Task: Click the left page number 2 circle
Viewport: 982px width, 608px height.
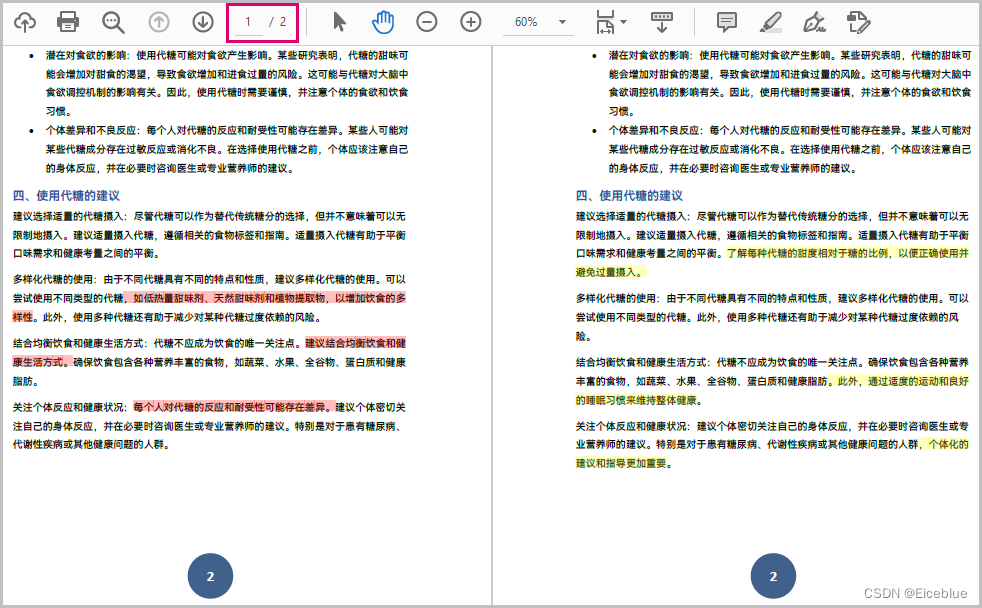Action: [x=210, y=576]
